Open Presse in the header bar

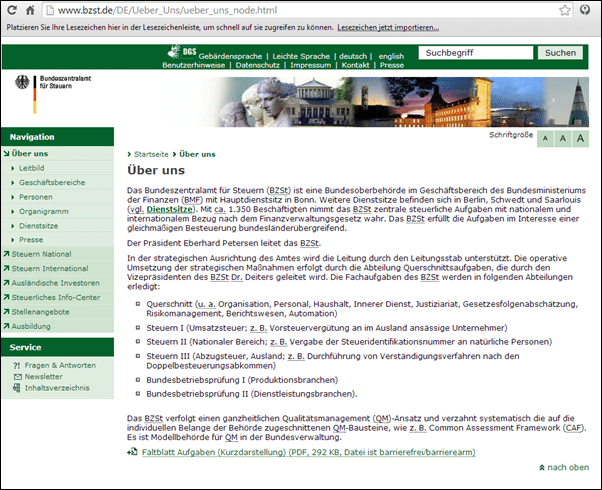click(392, 65)
